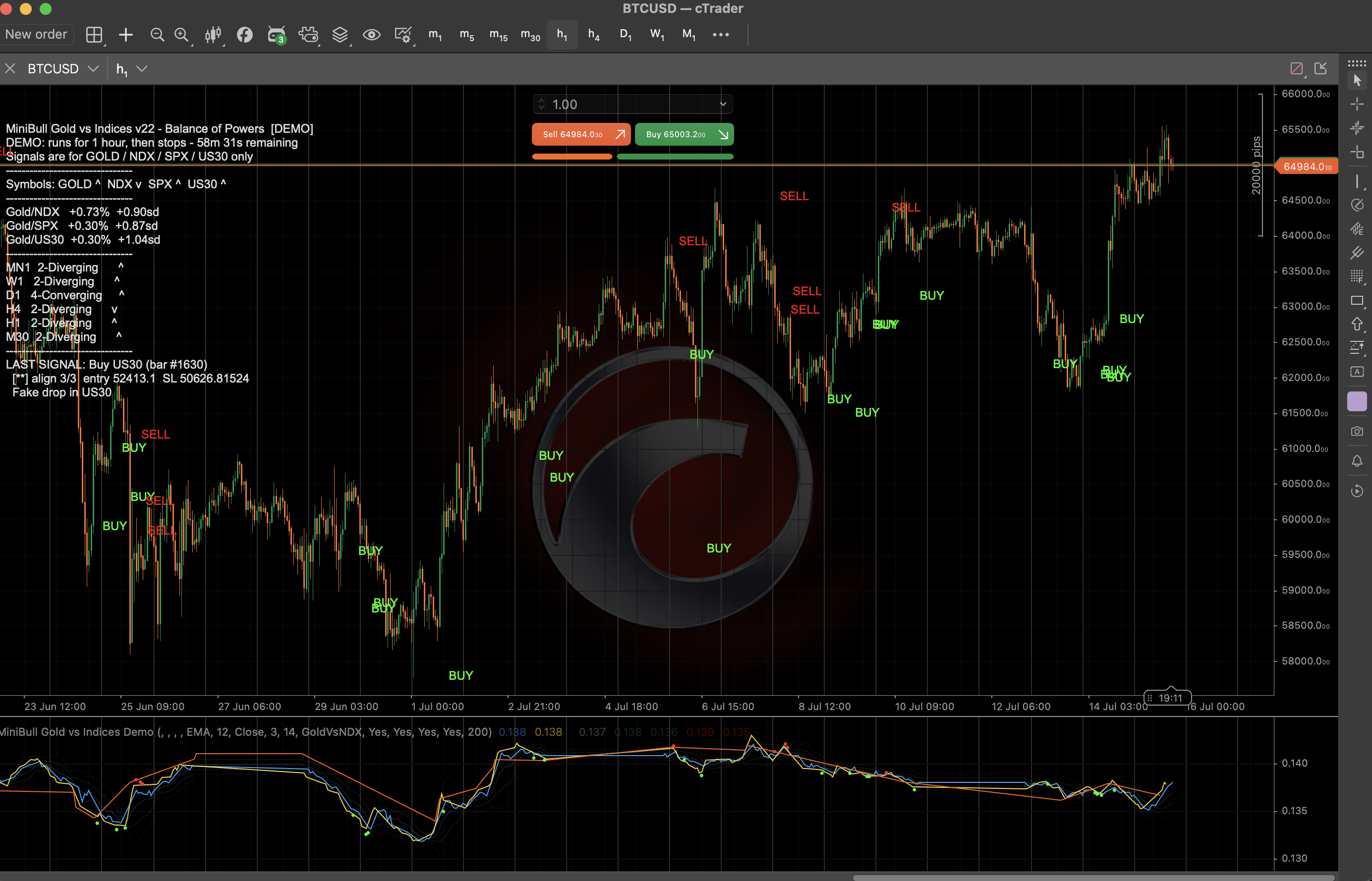Click the '1 Jul 00:00' axis label
1372x881 pixels.
(438, 707)
